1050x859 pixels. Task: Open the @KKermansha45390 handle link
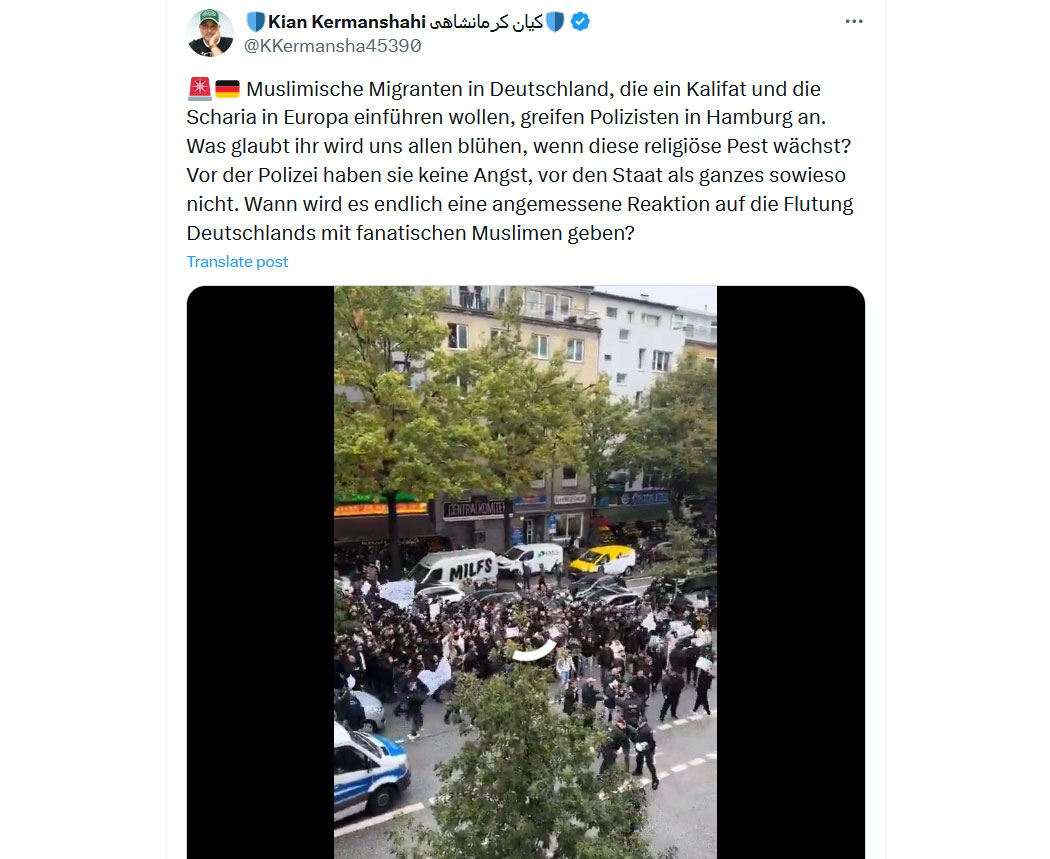pyautogui.click(x=333, y=46)
